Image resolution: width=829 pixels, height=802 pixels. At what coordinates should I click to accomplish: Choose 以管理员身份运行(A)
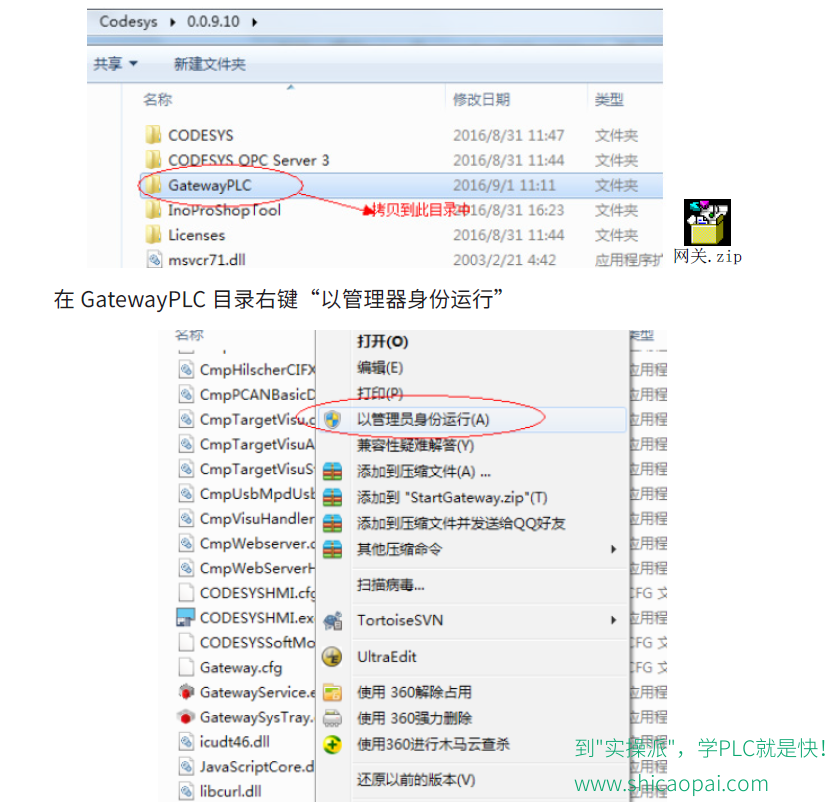[423, 420]
